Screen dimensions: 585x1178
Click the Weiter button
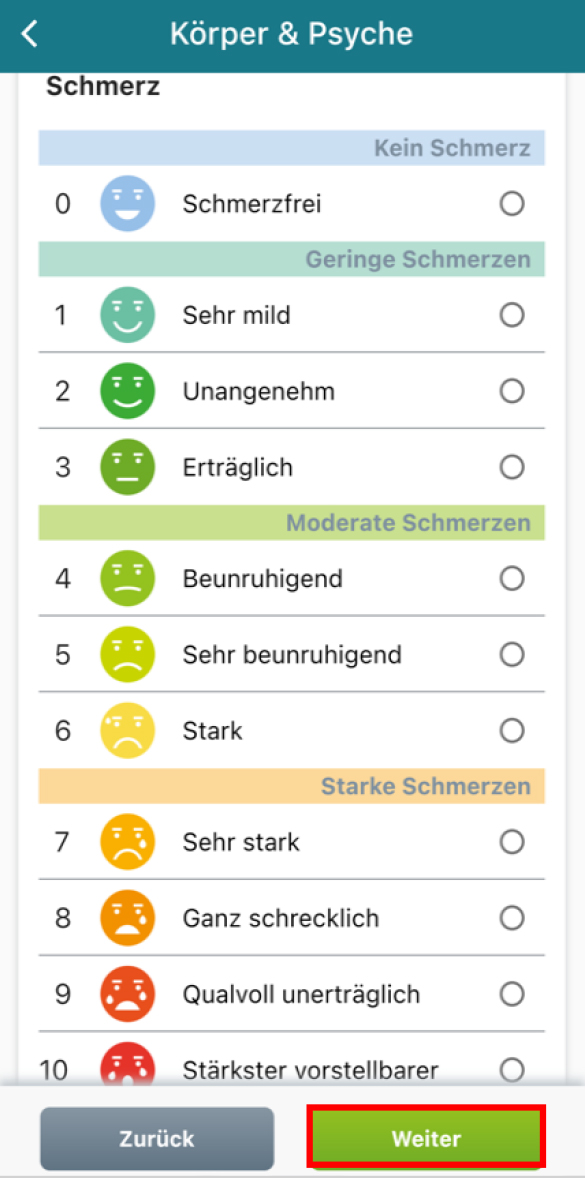(x=426, y=1138)
